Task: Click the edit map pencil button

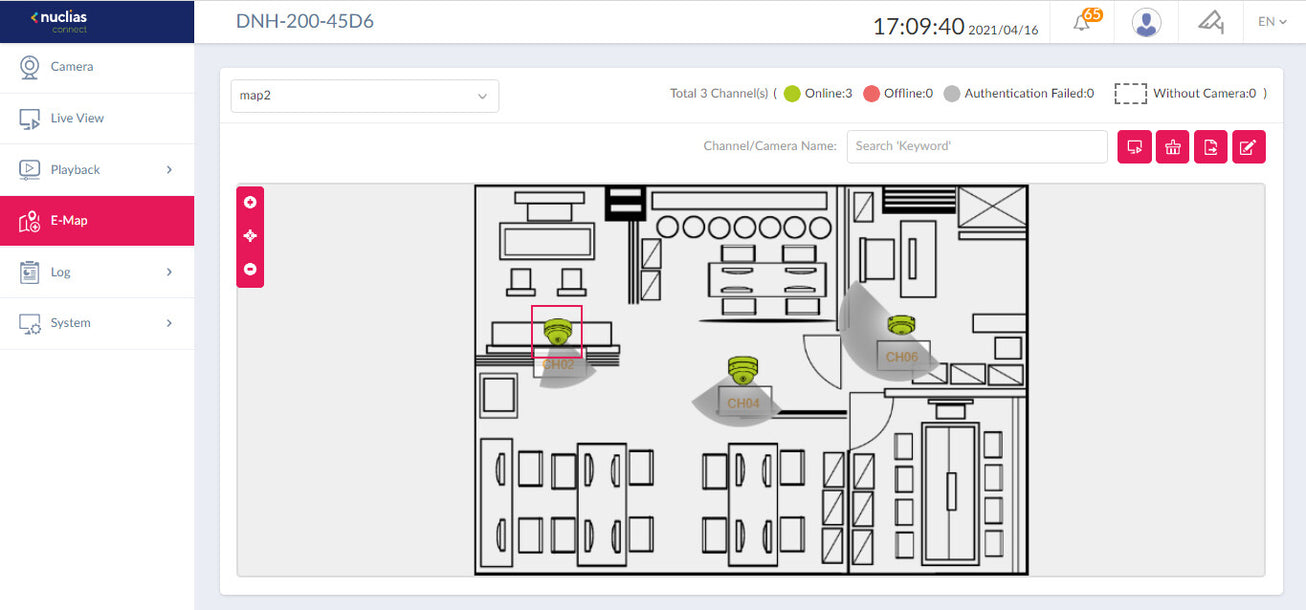Action: tap(1248, 147)
